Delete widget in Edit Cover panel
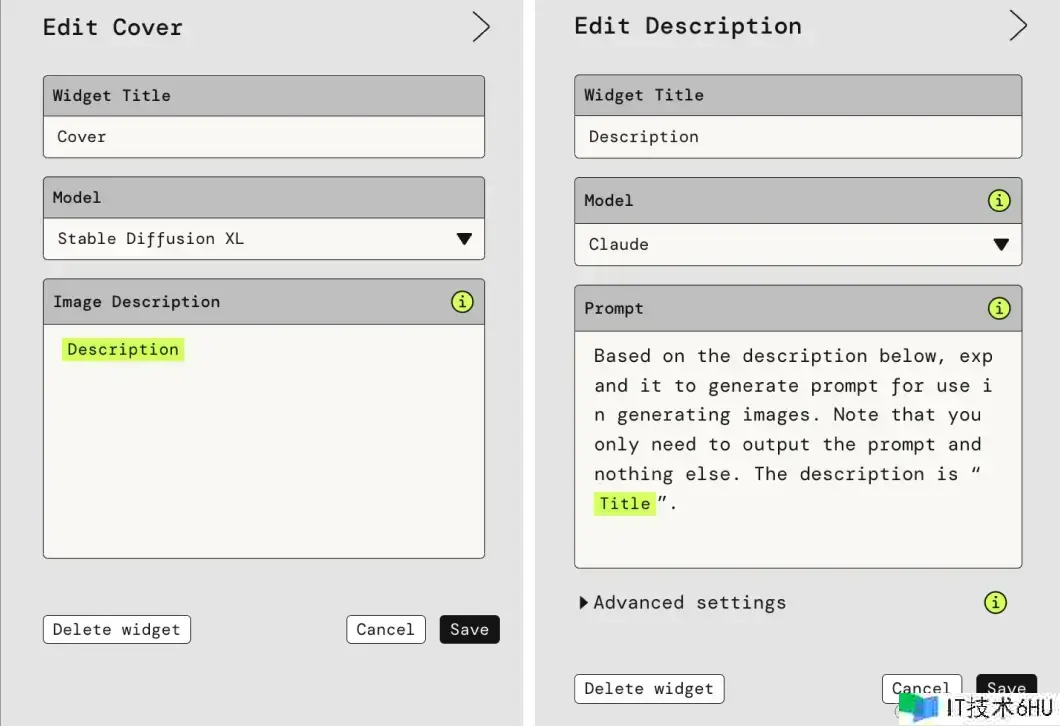Screen dimensions: 1060x726 [x=116, y=629]
